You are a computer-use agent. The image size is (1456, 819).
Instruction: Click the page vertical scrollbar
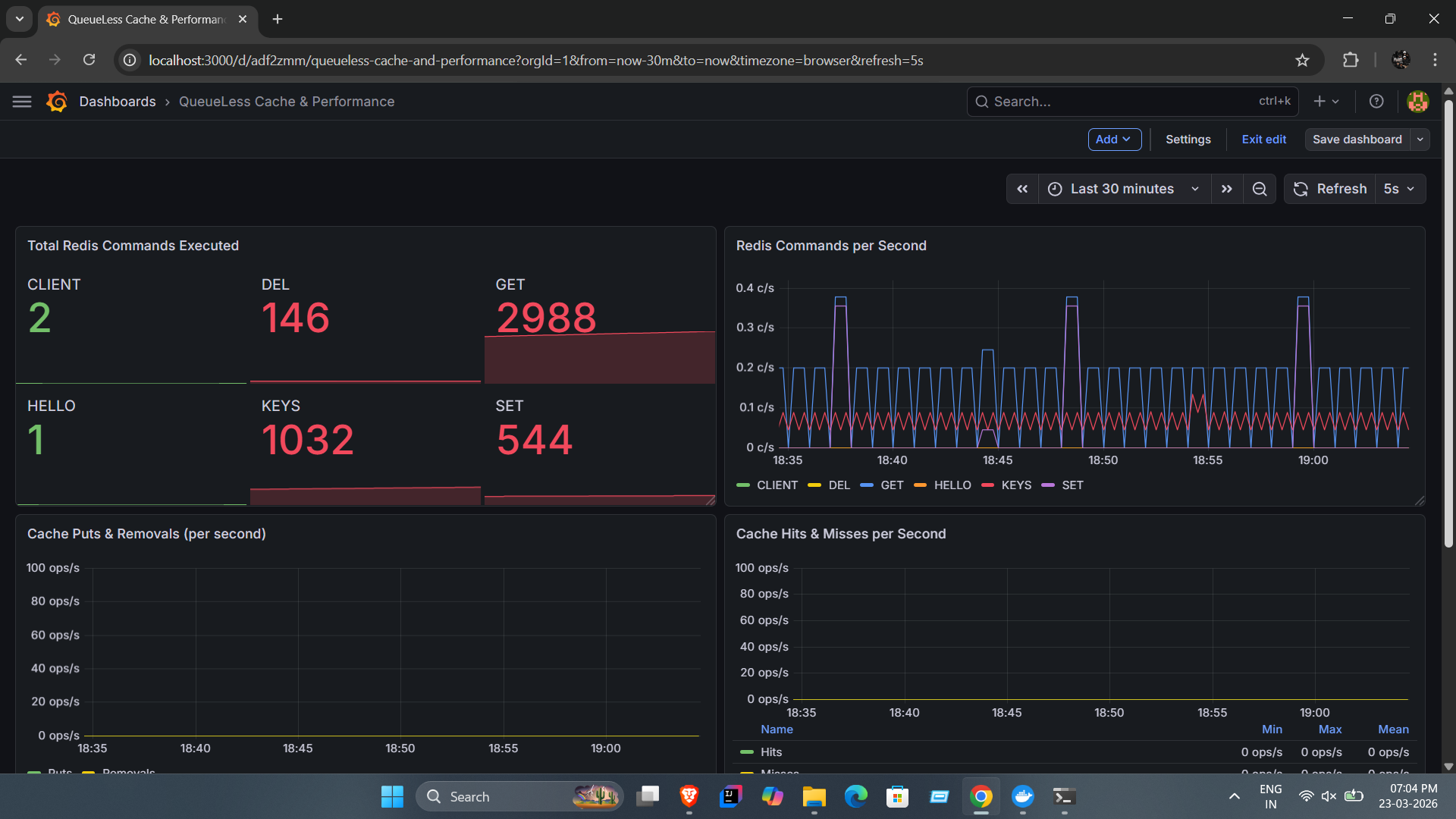(x=1448, y=325)
